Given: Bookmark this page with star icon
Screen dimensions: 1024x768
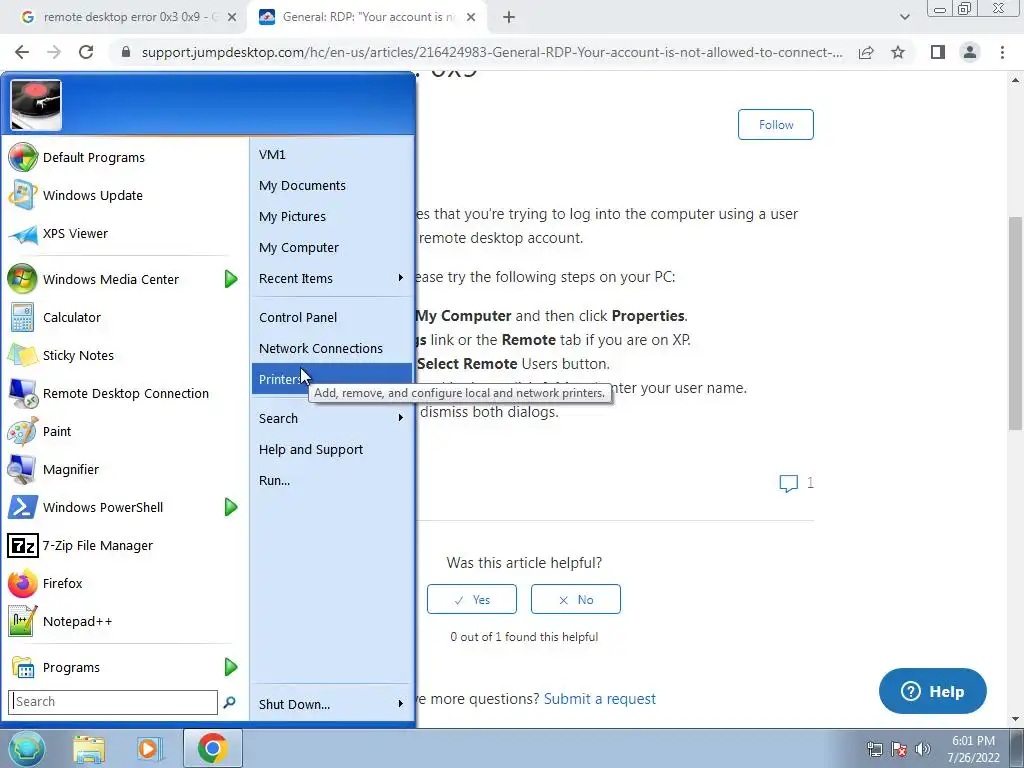Looking at the screenshot, I should pos(898,52).
